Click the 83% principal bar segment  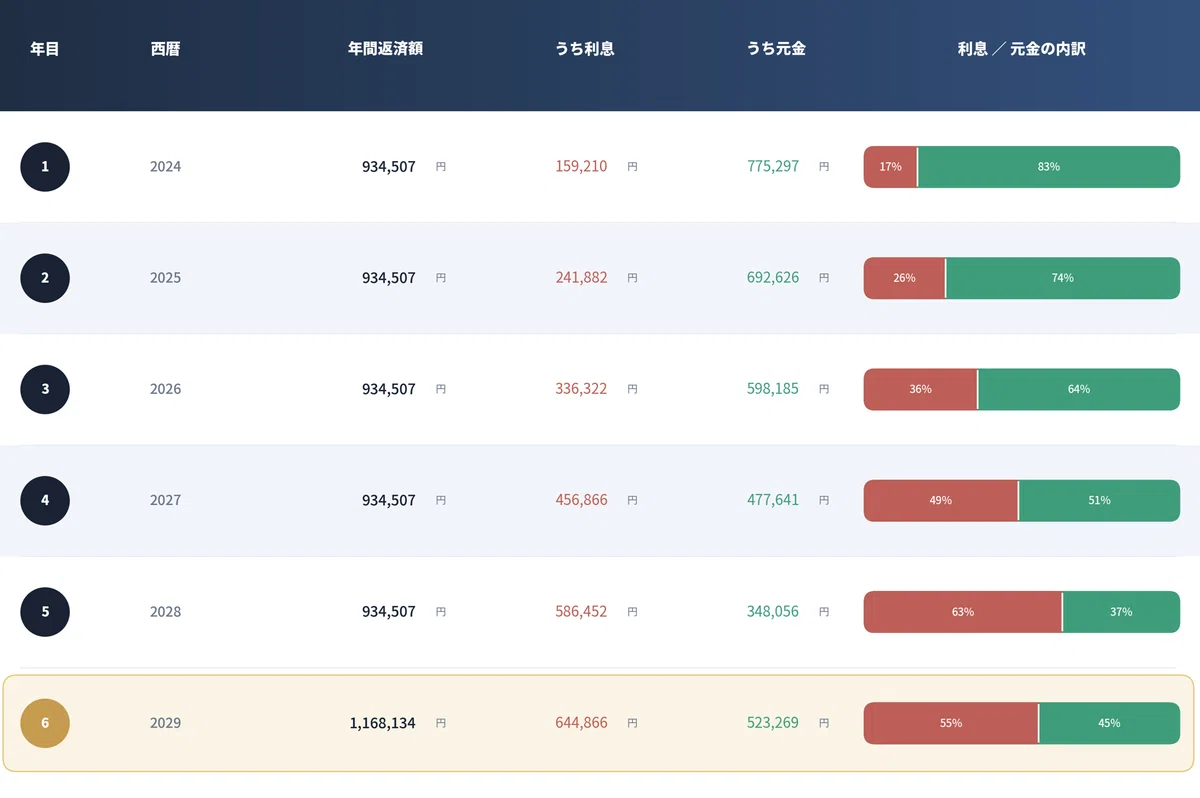tap(1049, 167)
